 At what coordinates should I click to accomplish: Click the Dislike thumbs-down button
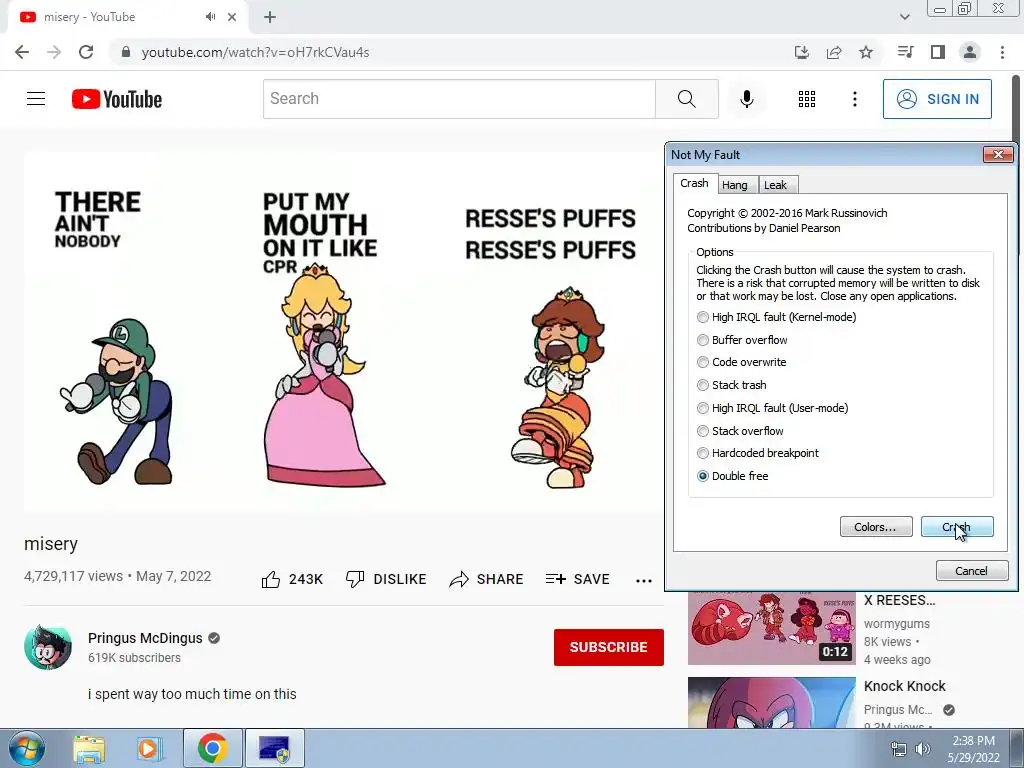(386, 579)
